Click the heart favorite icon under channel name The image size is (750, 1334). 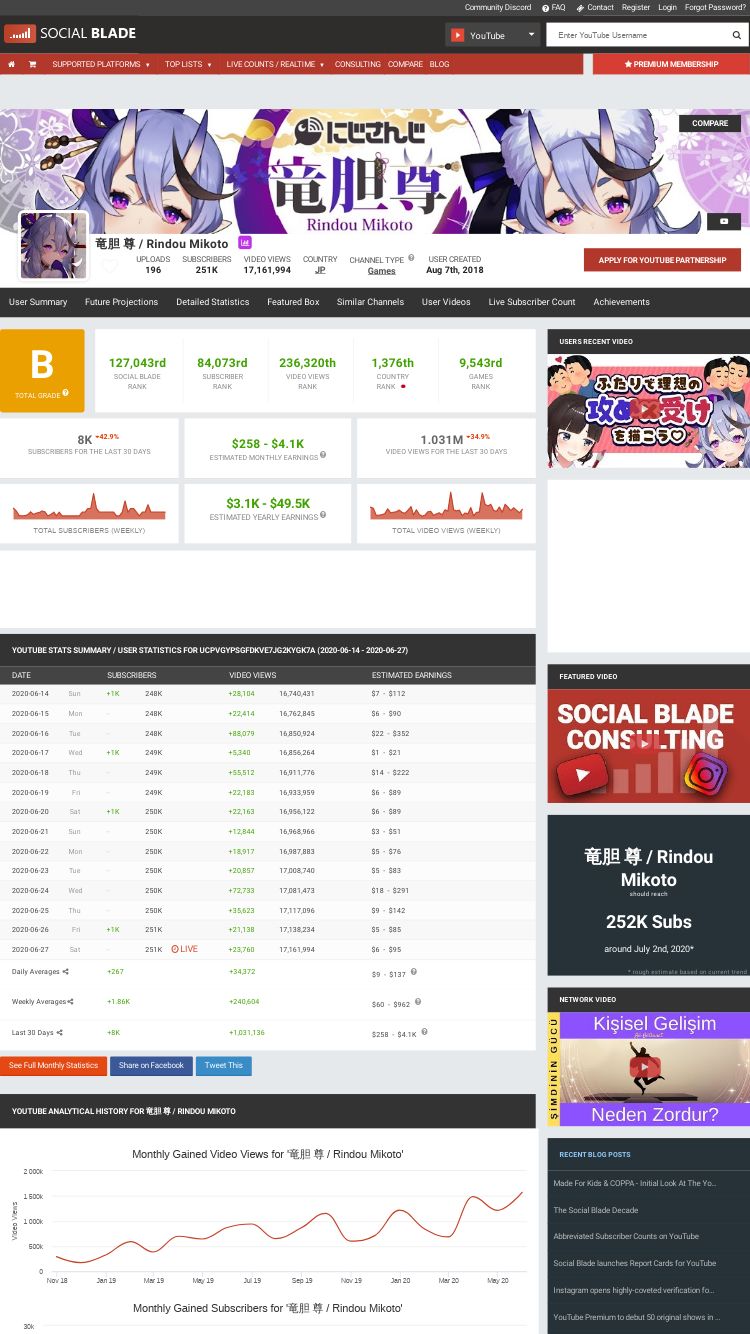click(x=110, y=267)
